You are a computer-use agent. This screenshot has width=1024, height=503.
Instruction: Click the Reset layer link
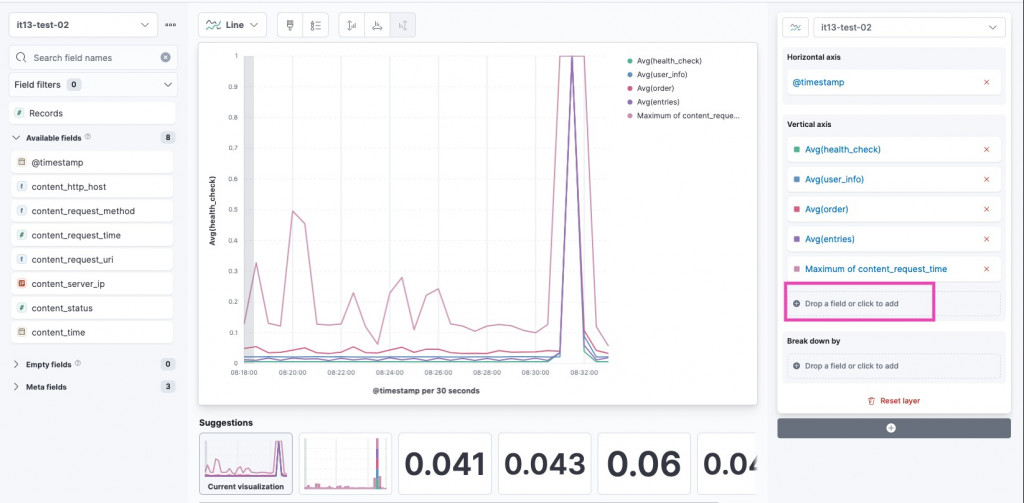(x=893, y=400)
